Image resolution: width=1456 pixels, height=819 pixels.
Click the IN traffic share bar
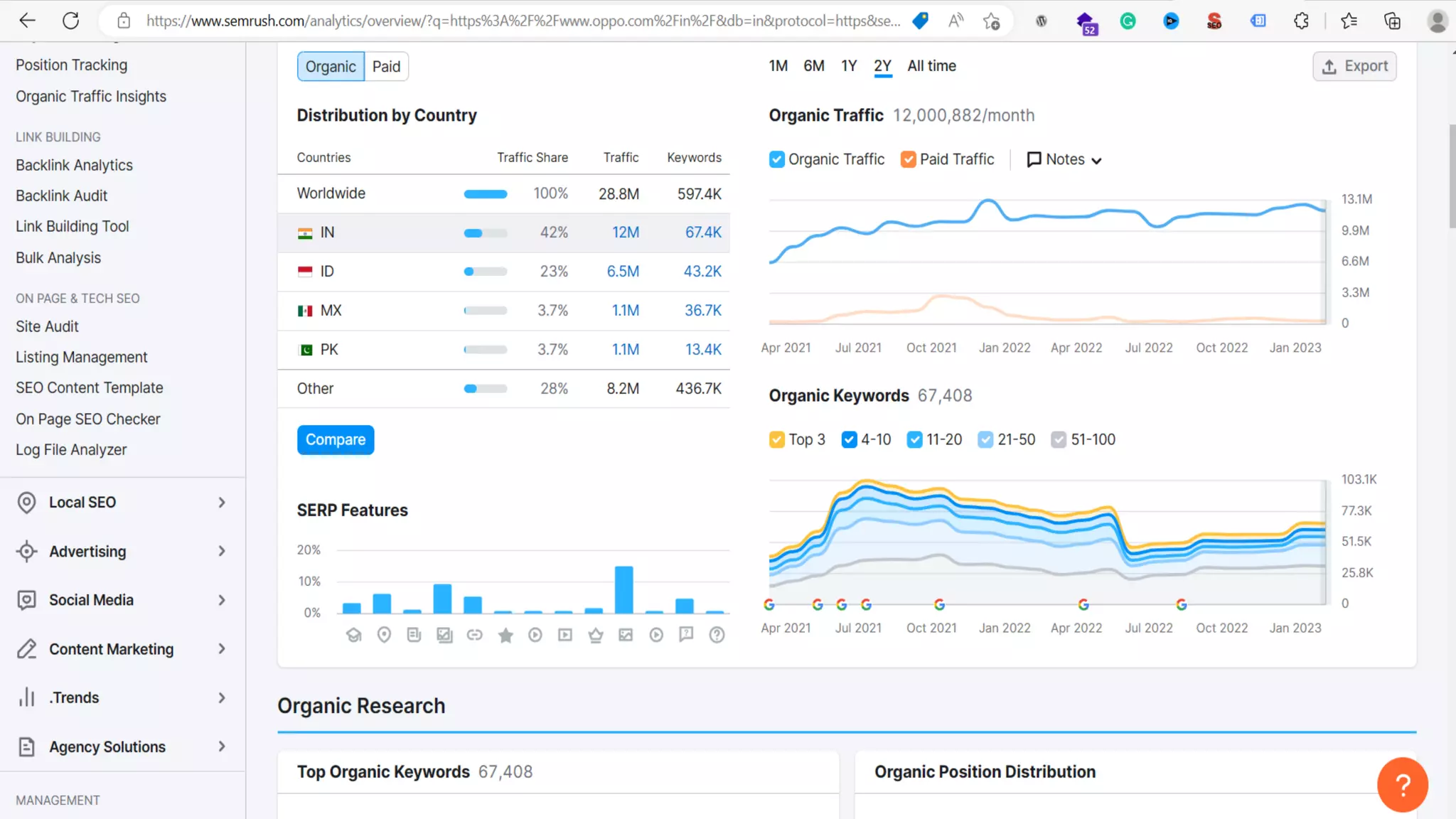[x=486, y=233]
